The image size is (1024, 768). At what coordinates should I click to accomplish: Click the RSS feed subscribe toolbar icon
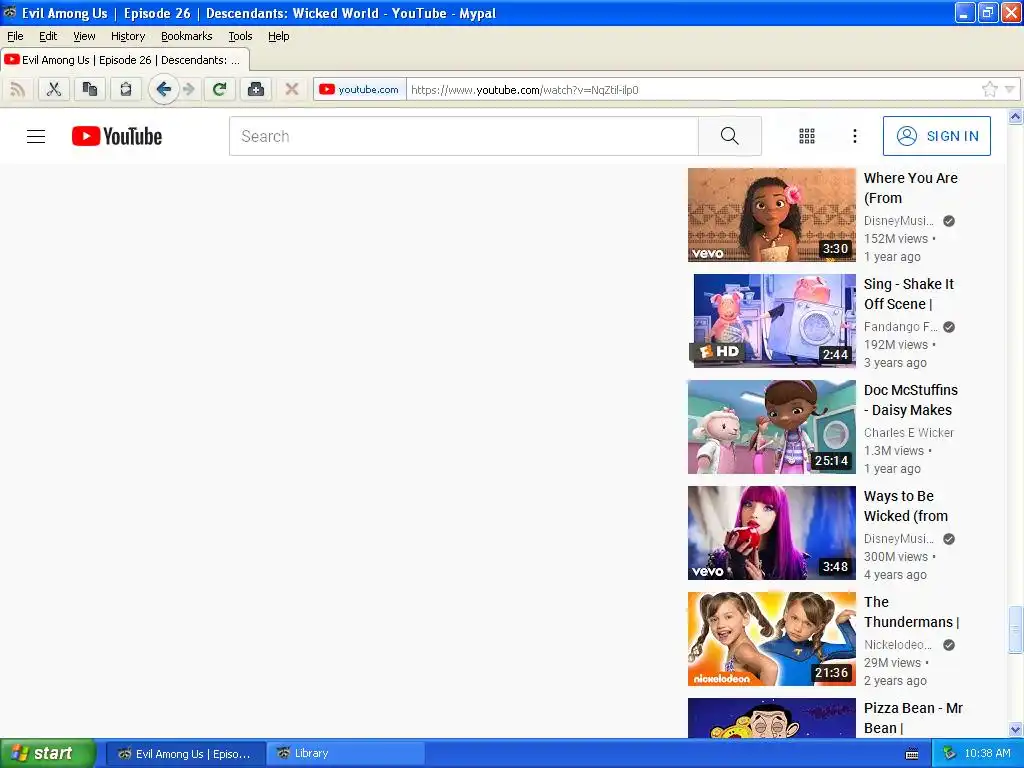[x=18, y=89]
